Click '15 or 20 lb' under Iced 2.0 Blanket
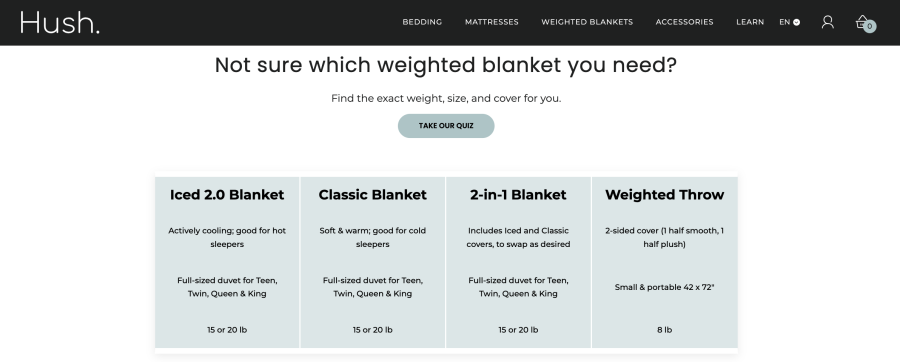 tap(227, 330)
